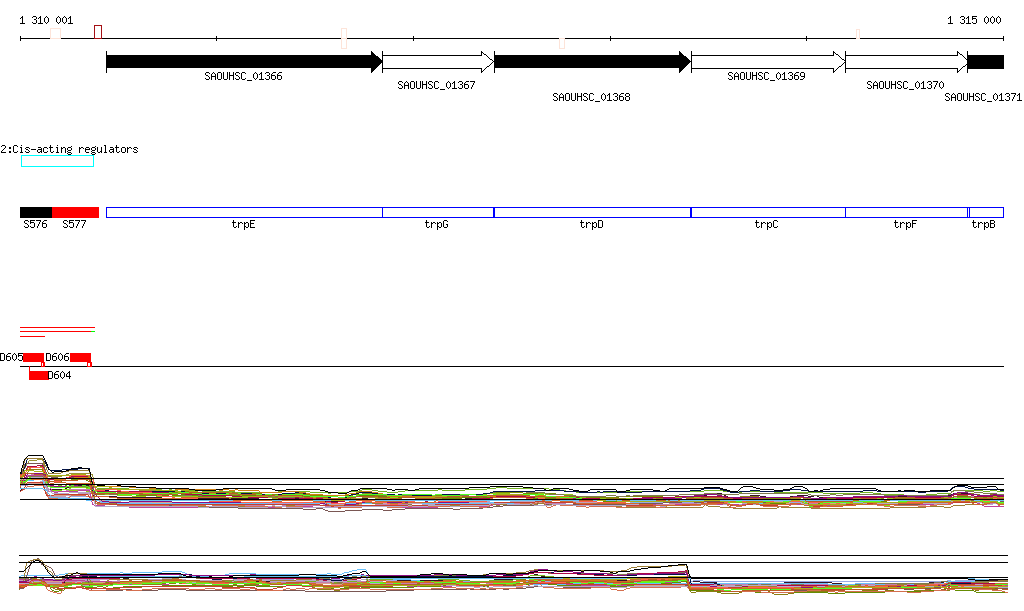The image size is (1024, 611).
Task: Click the red D605 feature block
Action: coord(33,357)
